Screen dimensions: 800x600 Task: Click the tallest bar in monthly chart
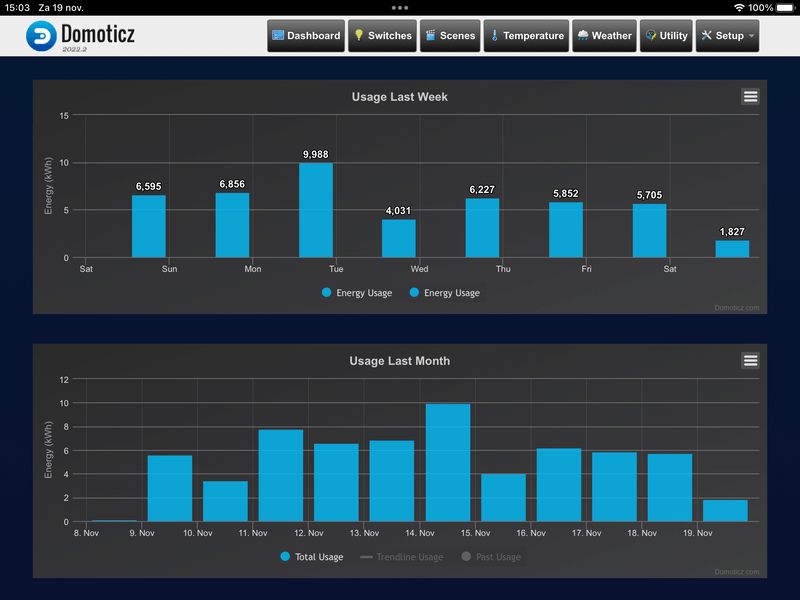pos(448,463)
